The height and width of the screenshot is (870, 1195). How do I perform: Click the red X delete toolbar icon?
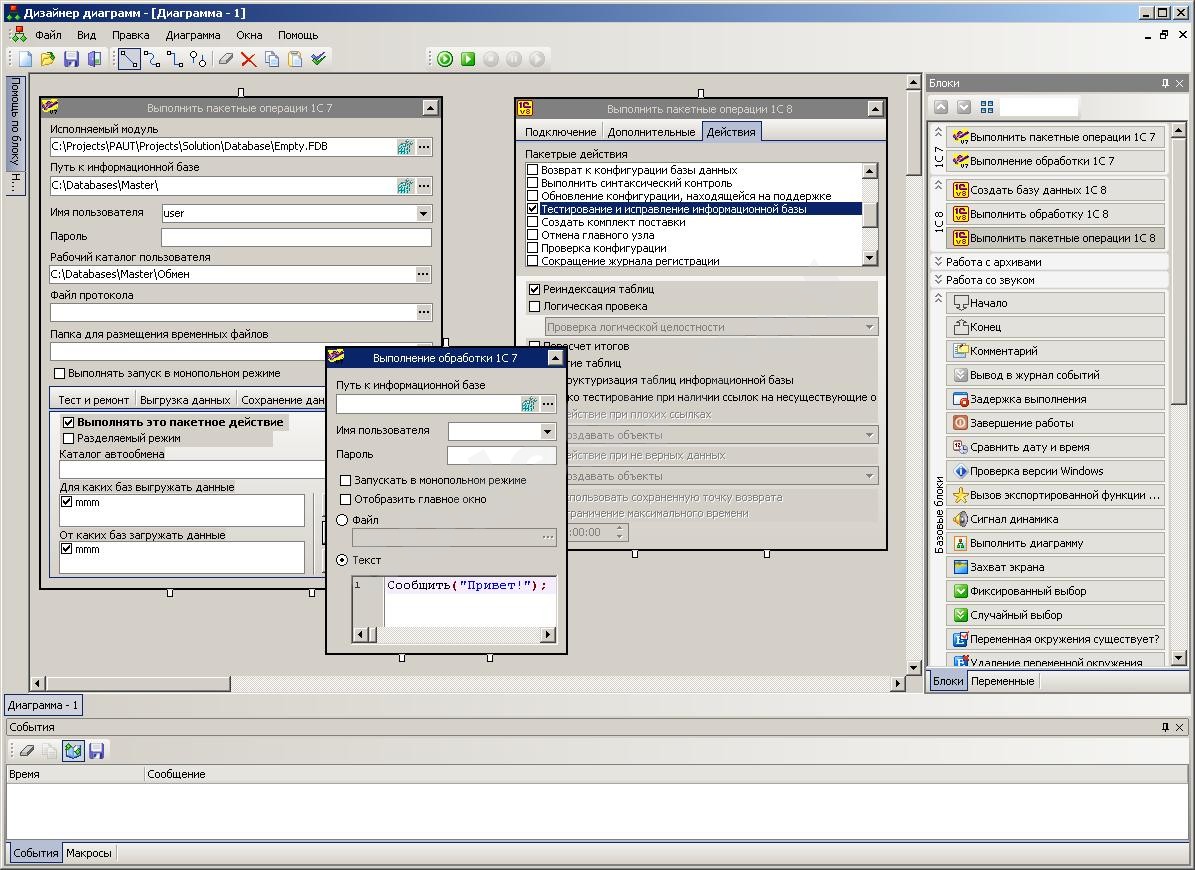click(x=248, y=59)
